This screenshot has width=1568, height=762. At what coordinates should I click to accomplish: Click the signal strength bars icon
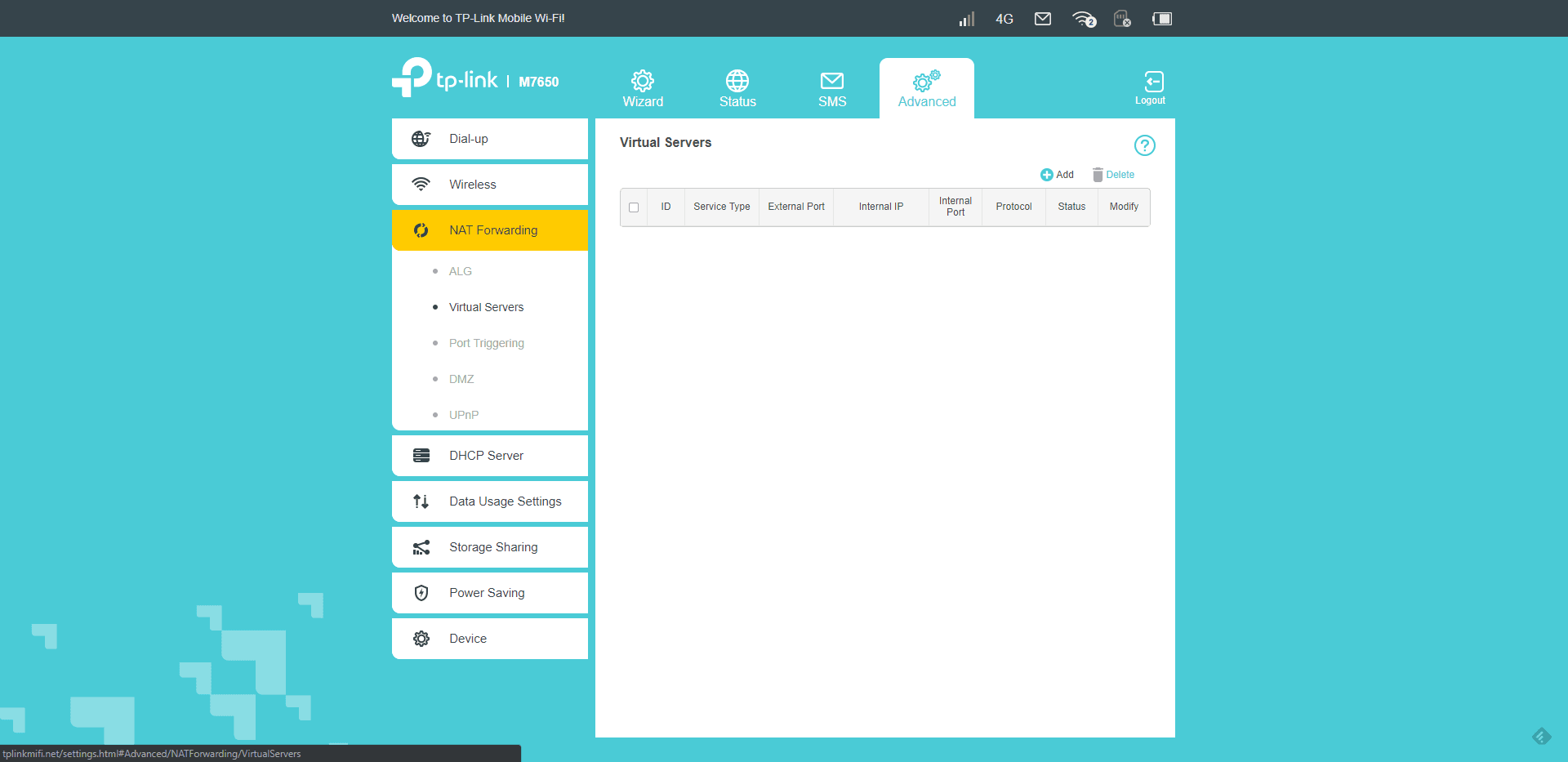pos(967,19)
